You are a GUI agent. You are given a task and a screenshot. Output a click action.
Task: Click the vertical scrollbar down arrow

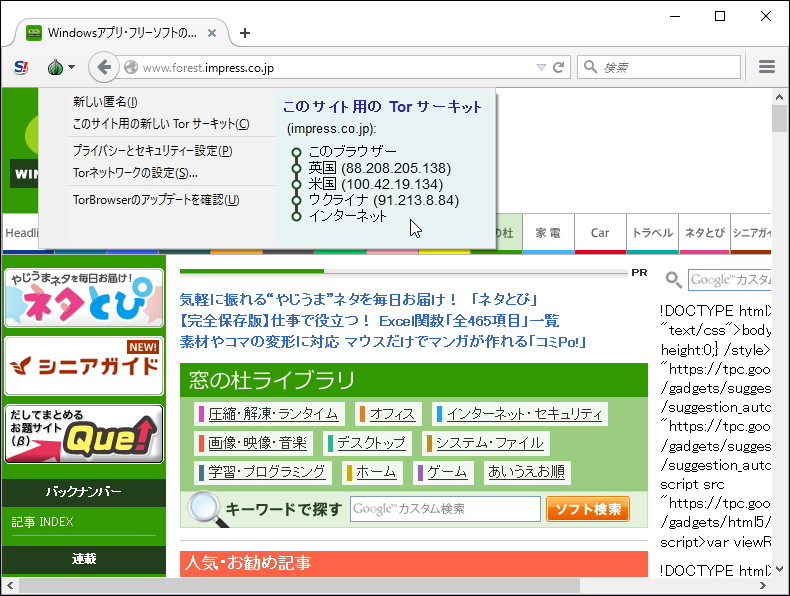point(779,569)
